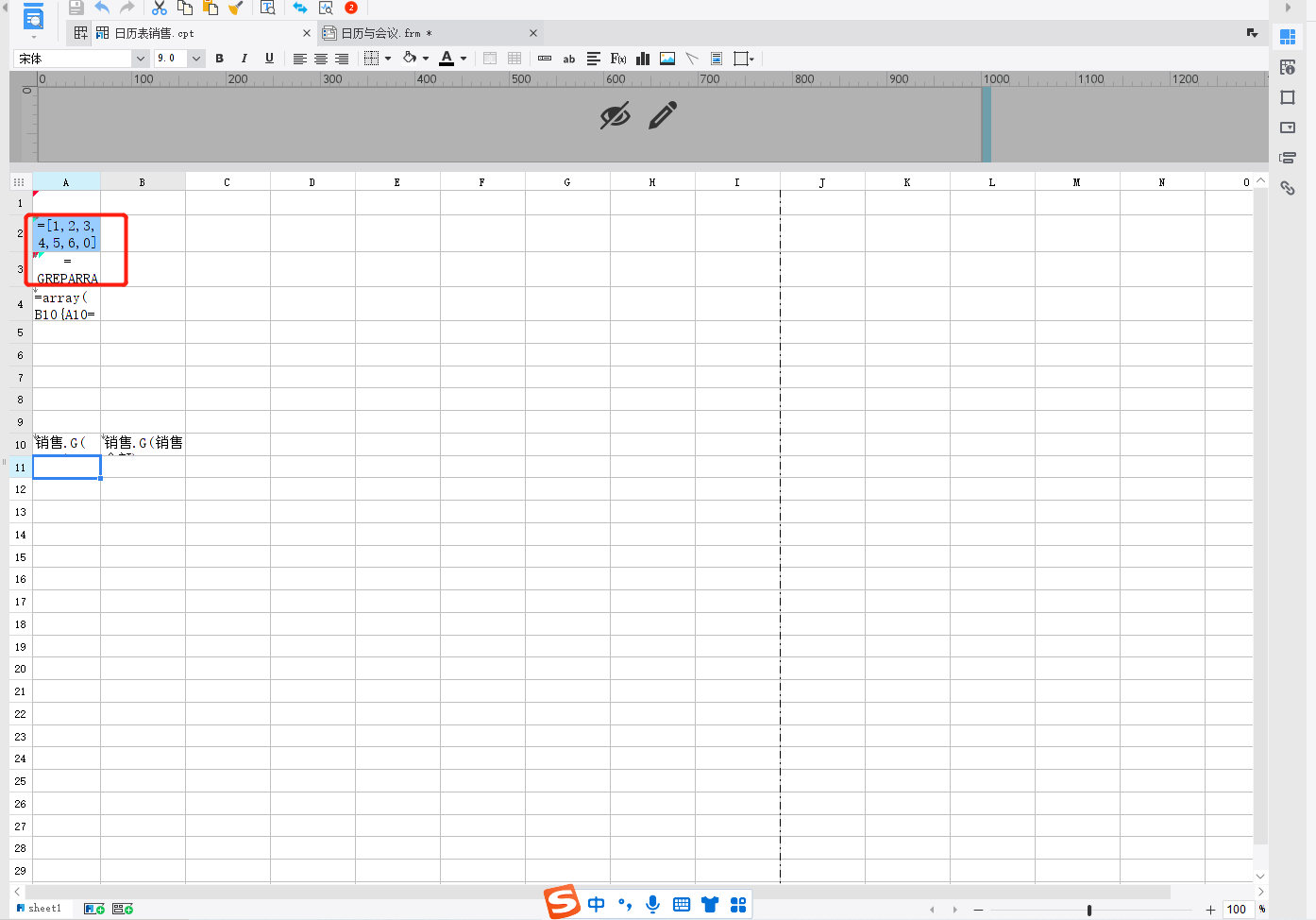Select cell A4 with array formula
Image resolution: width=1316 pixels, height=920 pixels.
click(x=67, y=304)
